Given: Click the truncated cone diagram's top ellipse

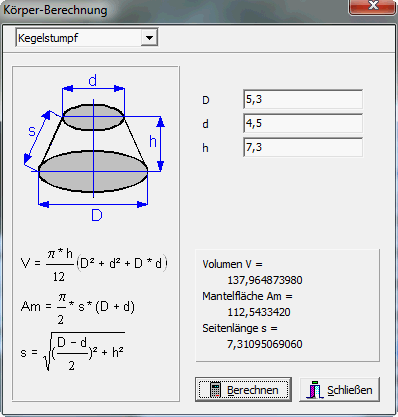Looking at the screenshot, I should (x=93, y=117).
